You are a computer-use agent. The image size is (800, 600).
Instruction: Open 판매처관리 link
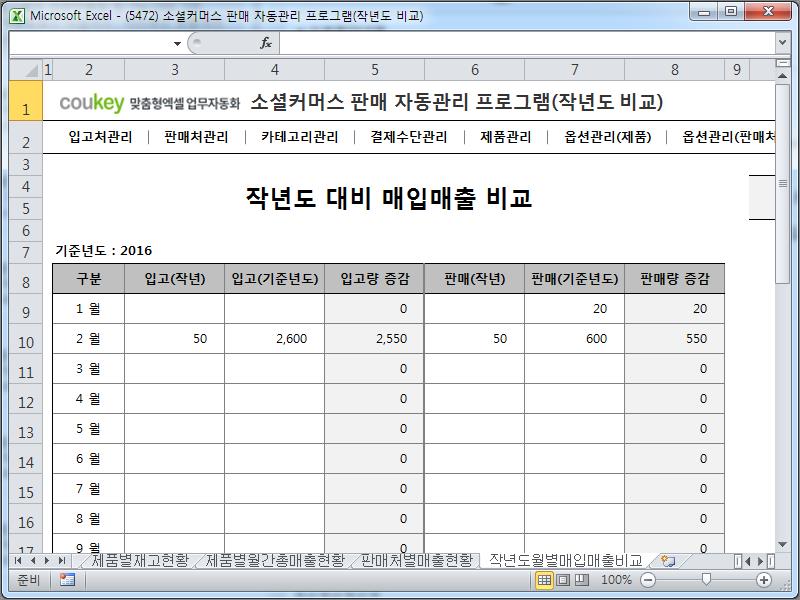click(x=196, y=137)
